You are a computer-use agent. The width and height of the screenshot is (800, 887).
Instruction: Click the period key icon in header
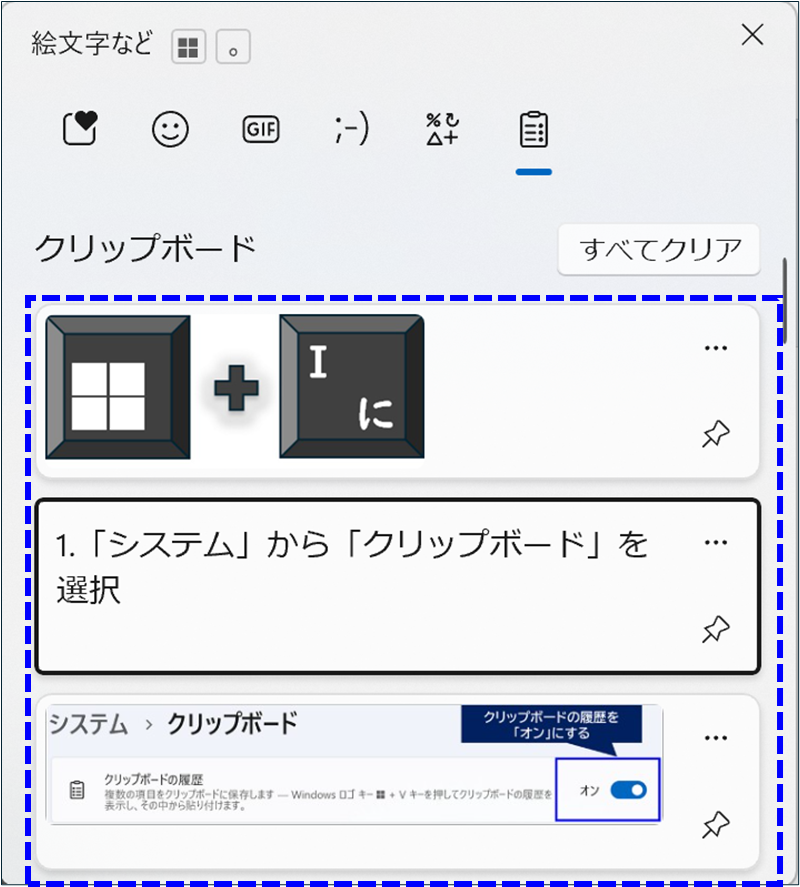233,46
